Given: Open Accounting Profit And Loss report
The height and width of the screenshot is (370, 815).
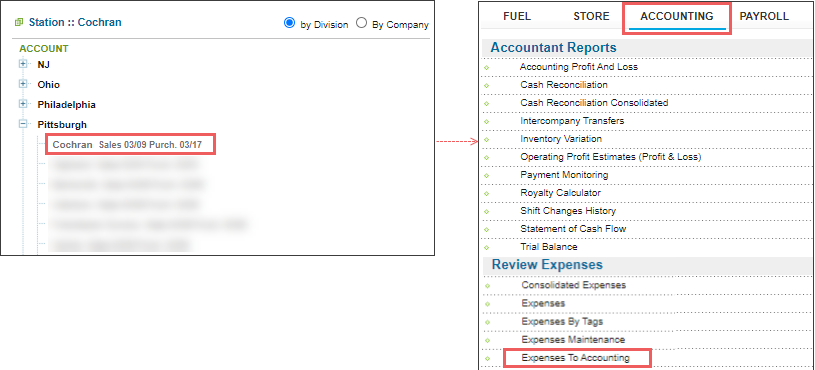Looking at the screenshot, I should [579, 67].
